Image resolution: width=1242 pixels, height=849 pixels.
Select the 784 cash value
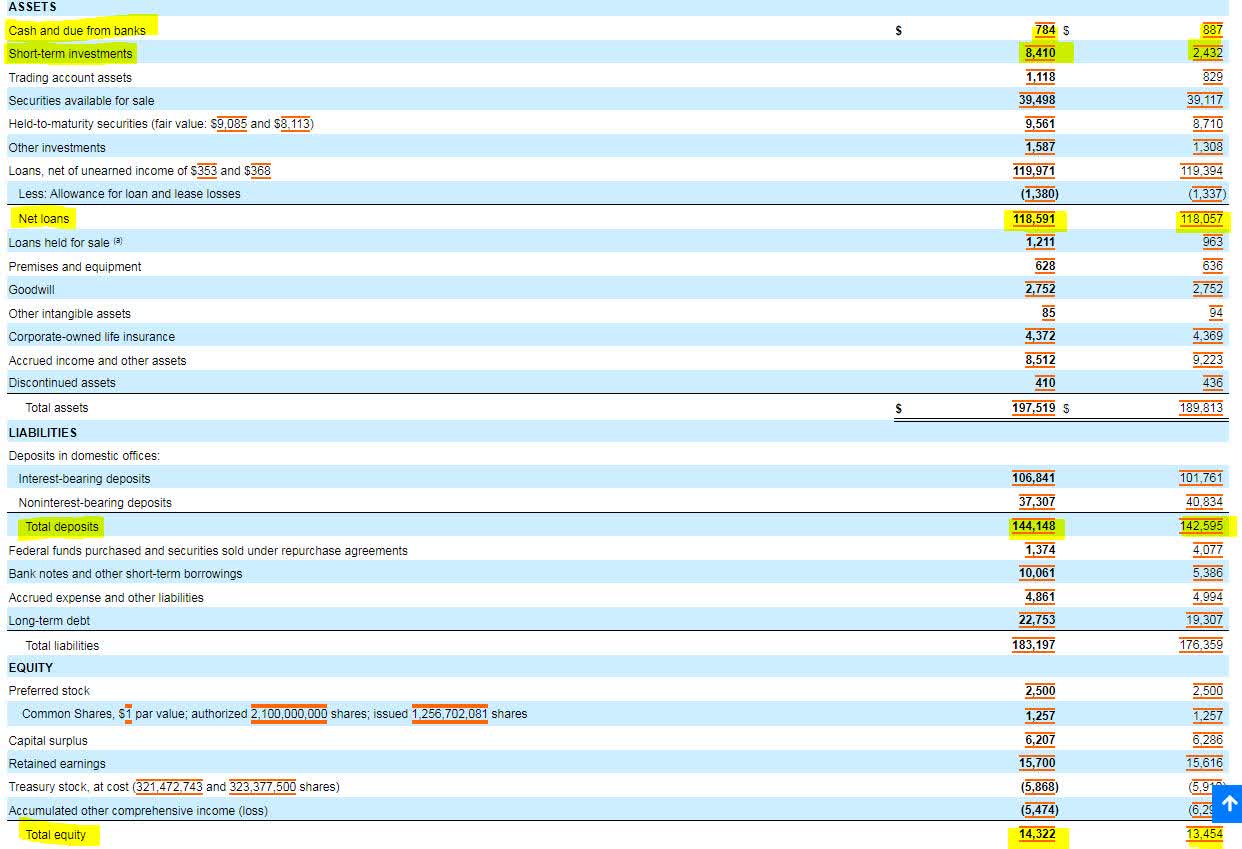pos(1045,30)
